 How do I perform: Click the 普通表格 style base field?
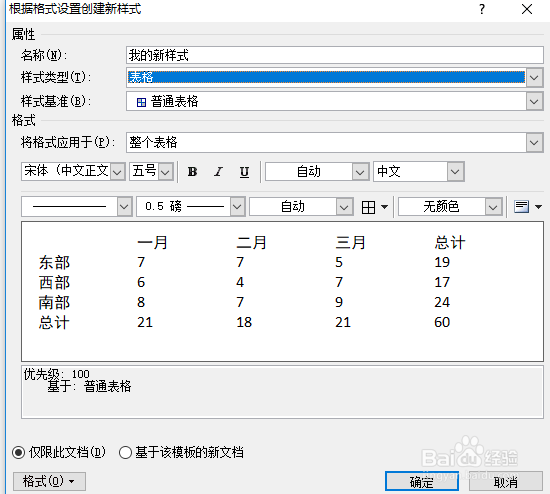[326, 102]
